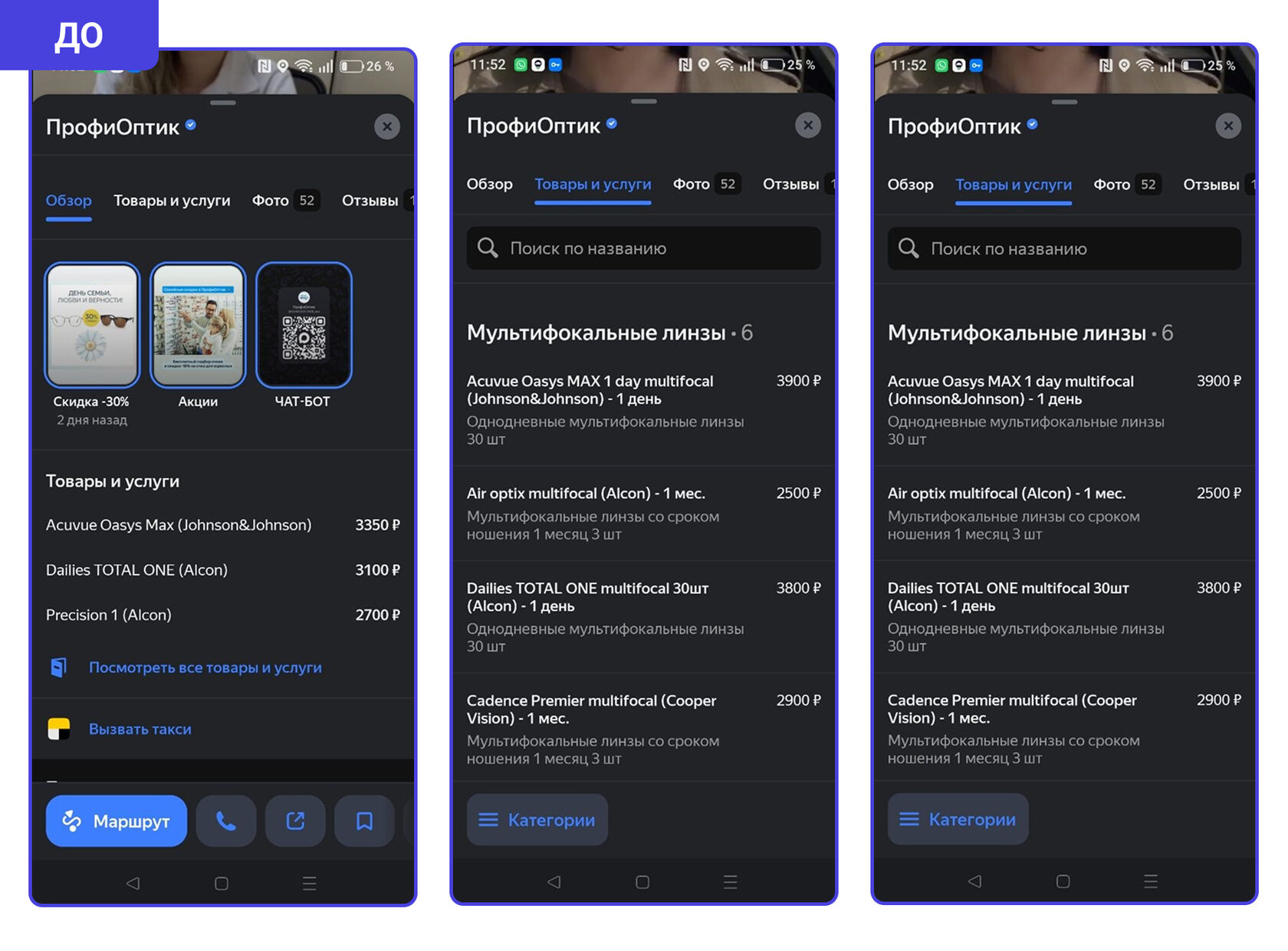Focus the Поиск по названию field on right screen

pos(1064,248)
